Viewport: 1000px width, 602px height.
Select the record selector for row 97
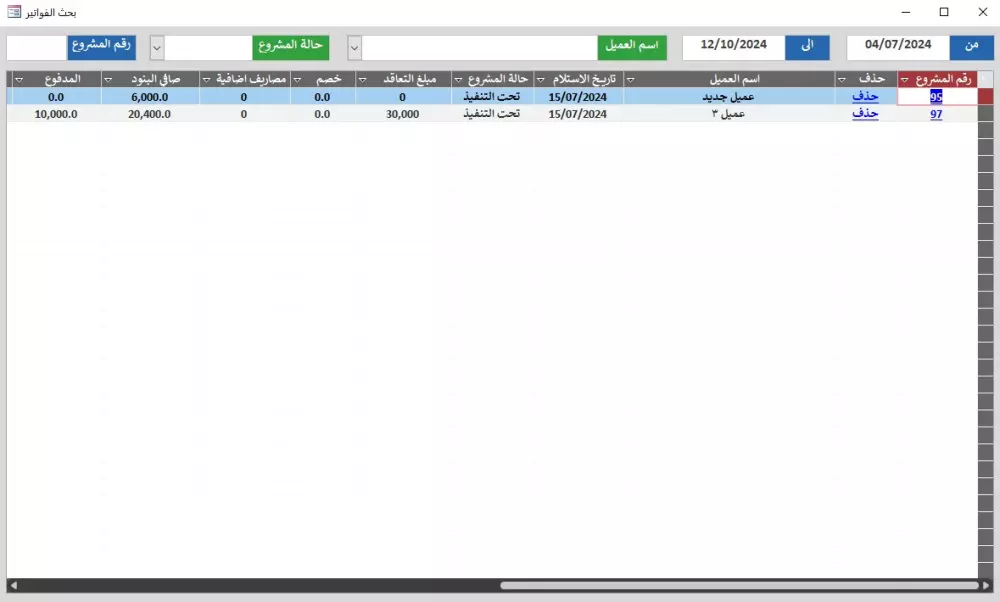(985, 114)
